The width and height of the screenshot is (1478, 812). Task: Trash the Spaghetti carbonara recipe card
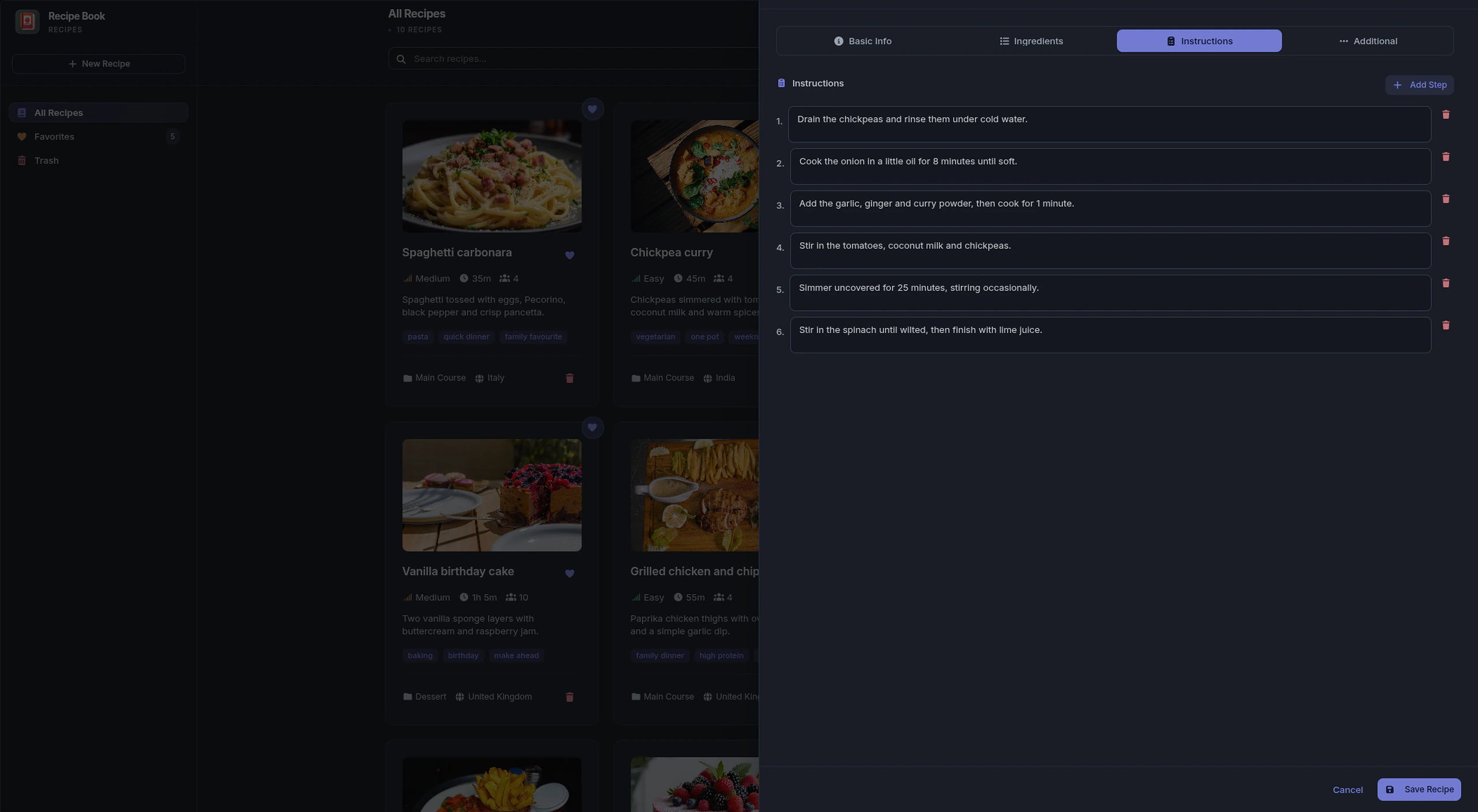click(x=569, y=378)
